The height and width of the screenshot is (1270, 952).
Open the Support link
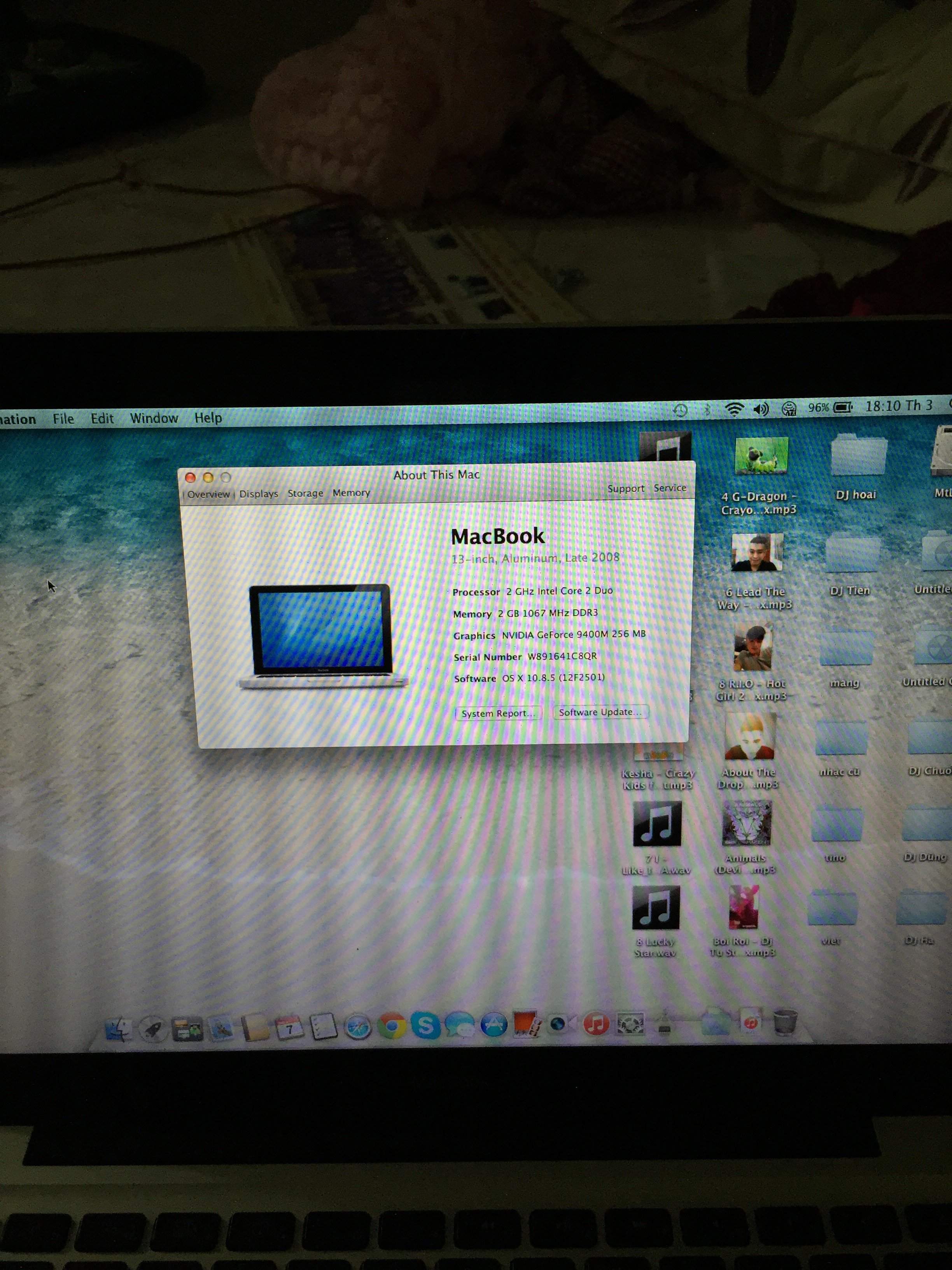click(626, 489)
